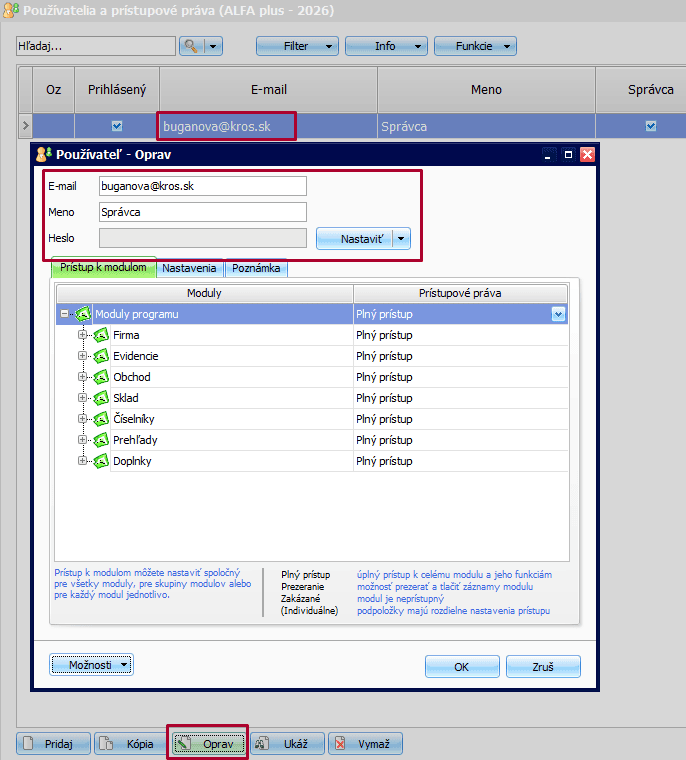The height and width of the screenshot is (760, 686).
Task: Click the Moduly column header
Action: click(205, 293)
